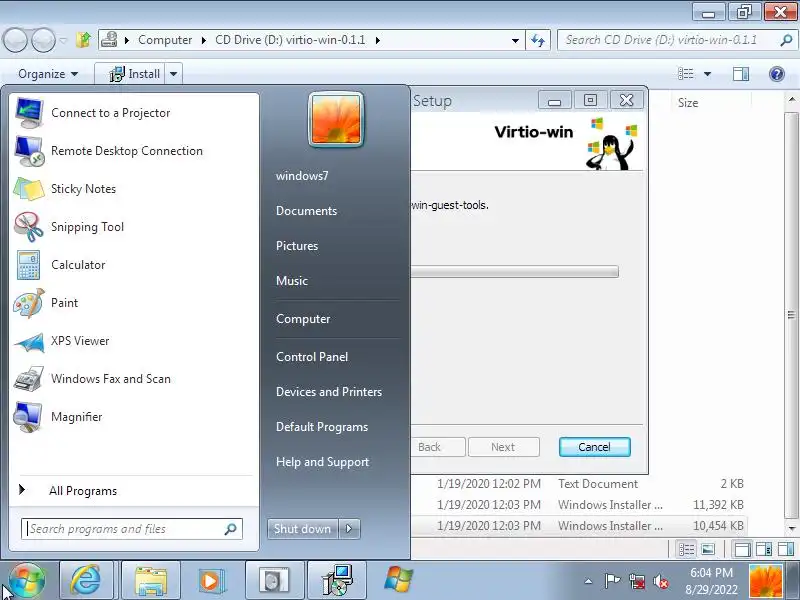Screen dimensions: 800x600
Task: Focus Search programs and files box
Action: pos(132,529)
